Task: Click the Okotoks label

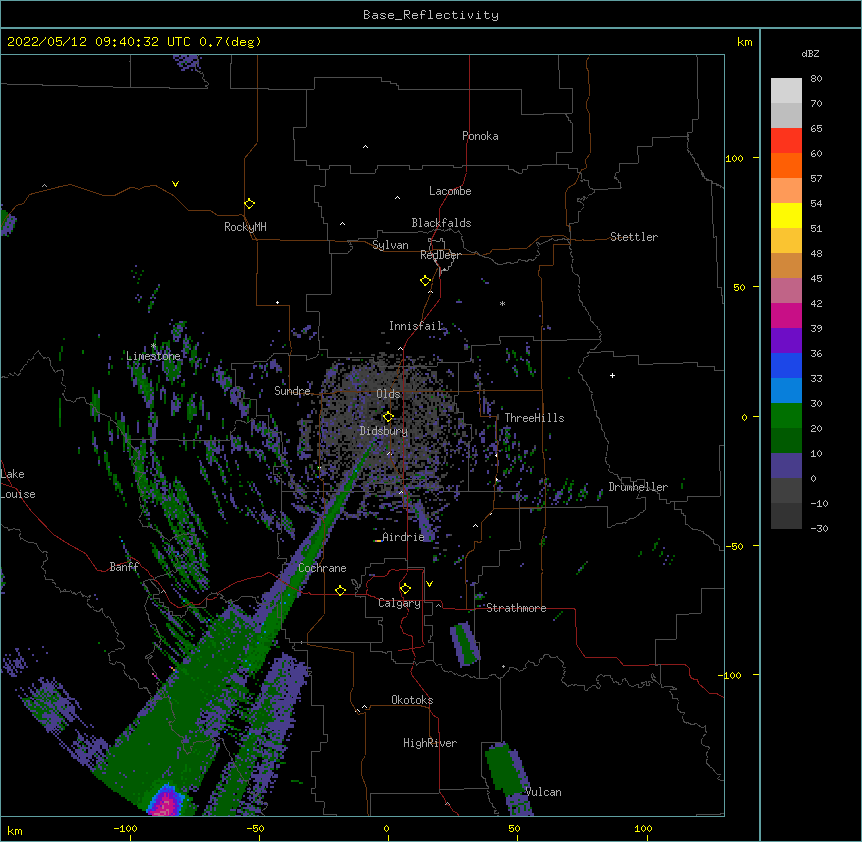Action: pos(412,700)
